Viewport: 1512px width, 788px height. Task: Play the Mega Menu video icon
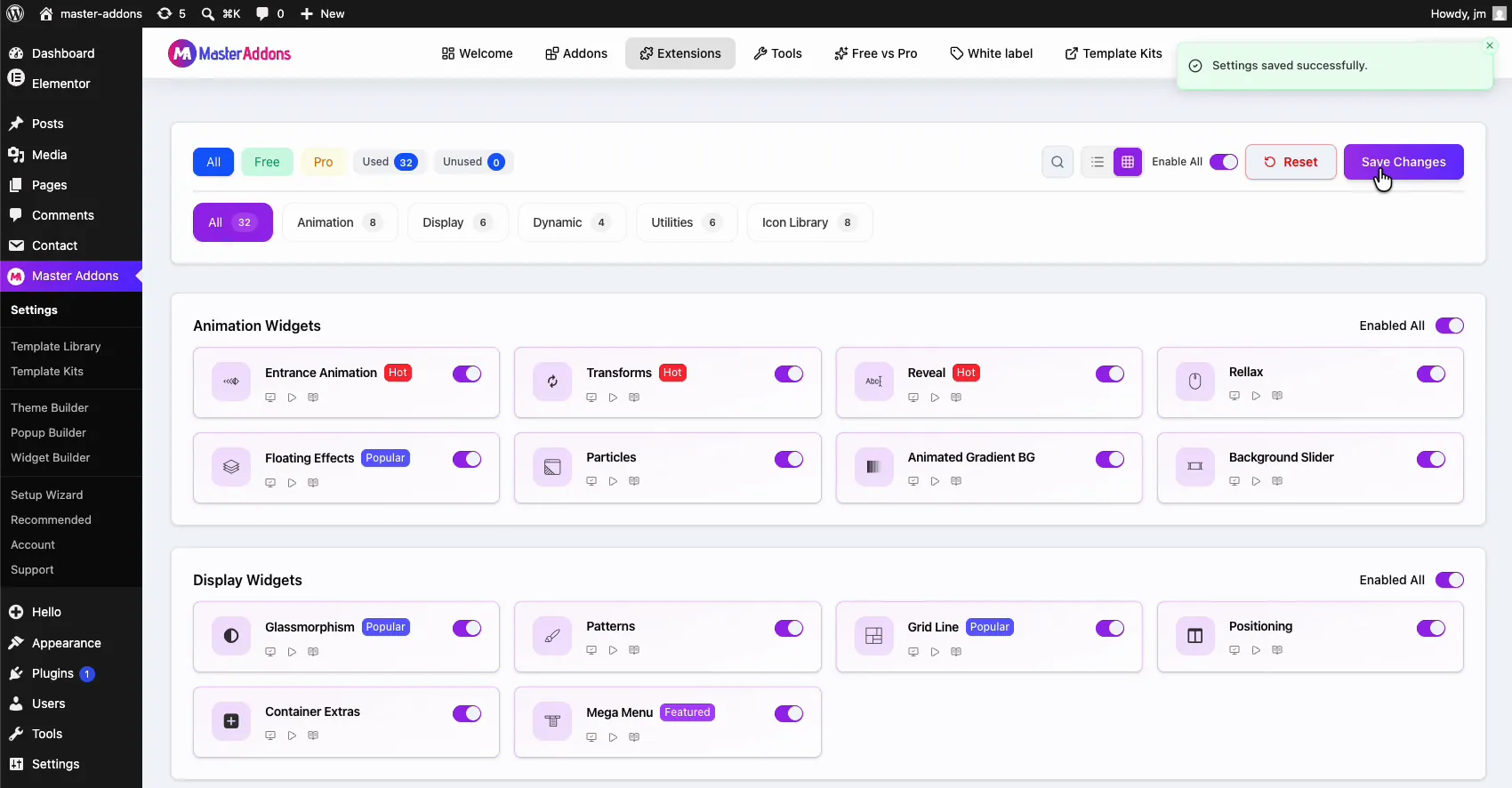613,737
